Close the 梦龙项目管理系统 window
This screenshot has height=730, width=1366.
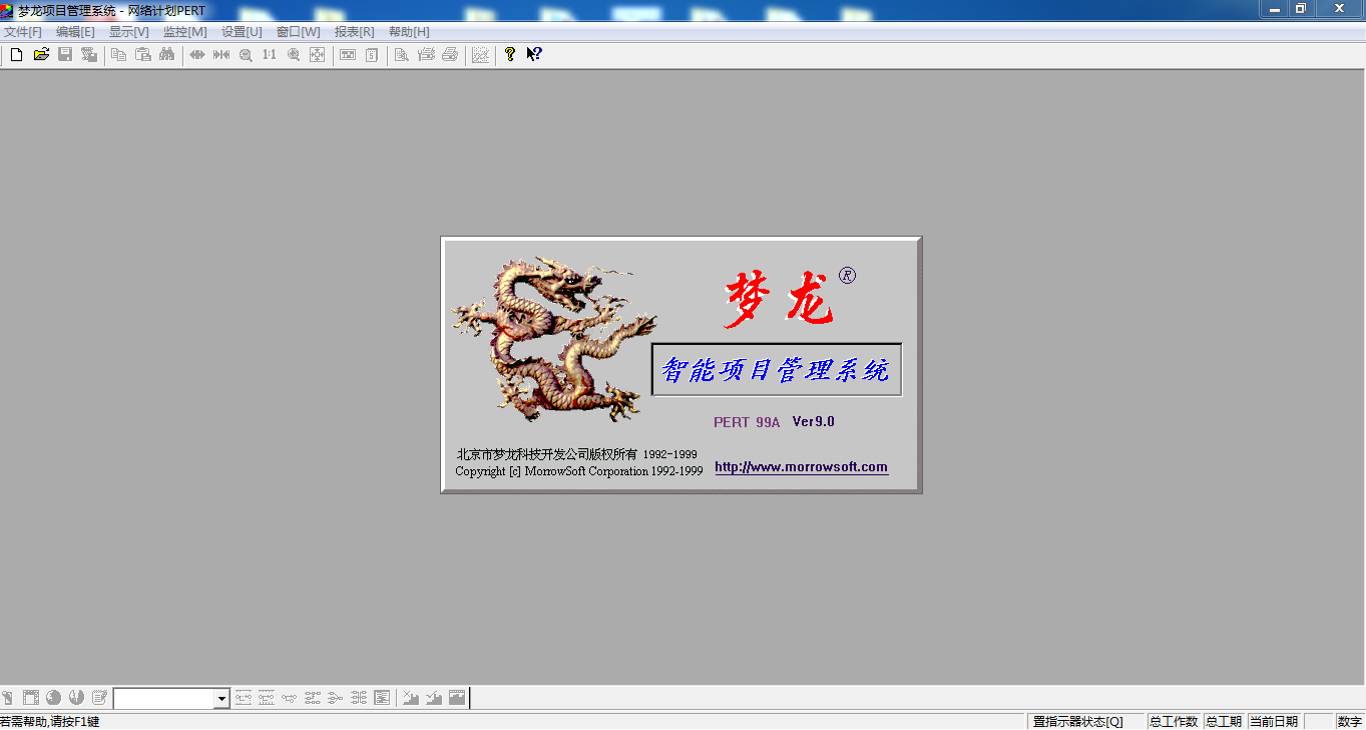pos(1340,9)
